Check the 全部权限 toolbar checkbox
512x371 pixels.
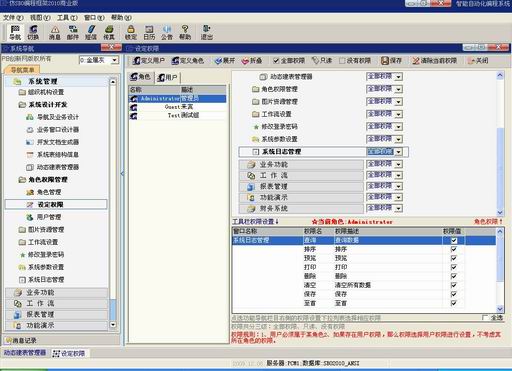click(x=276, y=61)
